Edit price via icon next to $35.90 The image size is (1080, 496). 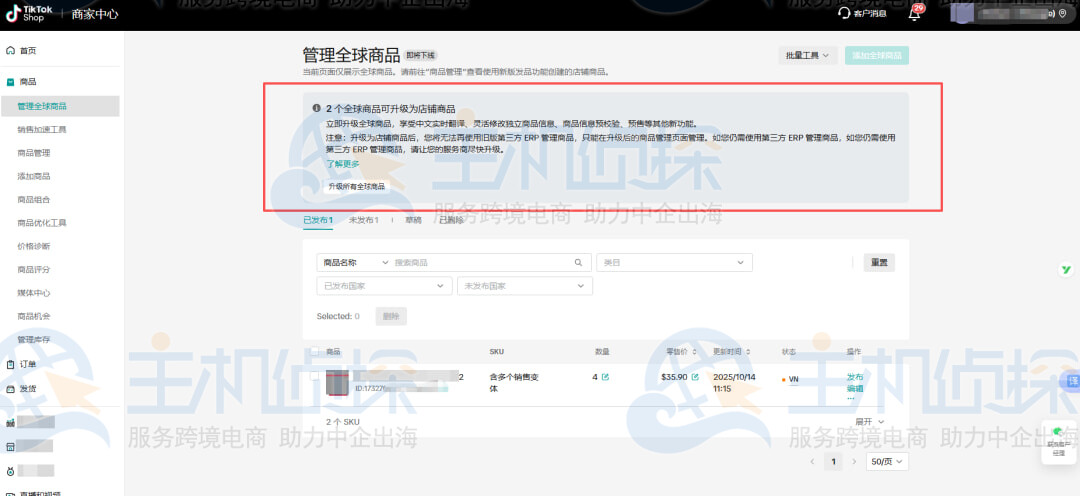click(695, 377)
